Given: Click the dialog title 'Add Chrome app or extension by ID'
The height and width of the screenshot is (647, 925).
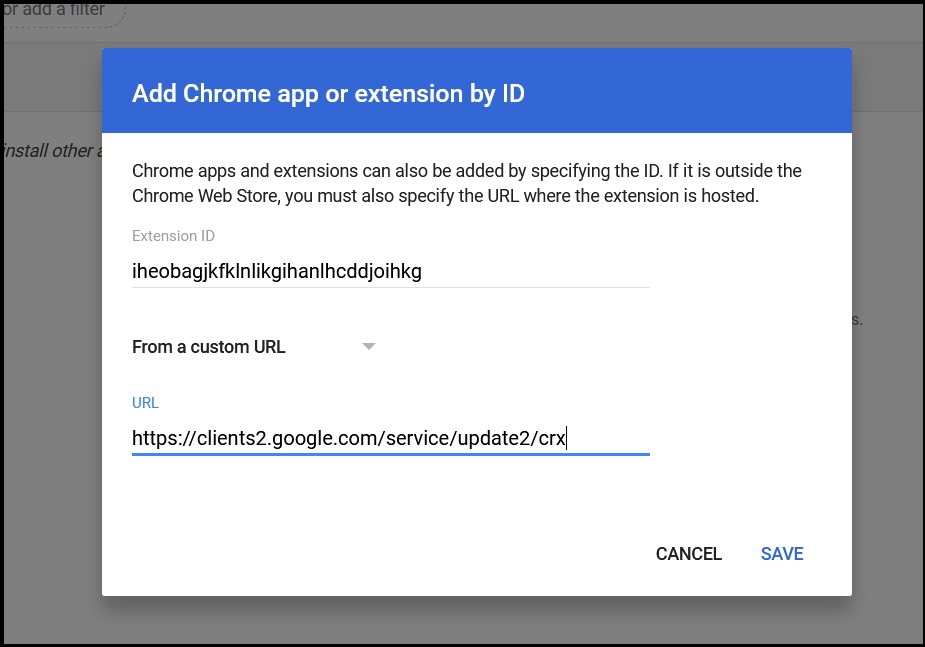Looking at the screenshot, I should (328, 93).
